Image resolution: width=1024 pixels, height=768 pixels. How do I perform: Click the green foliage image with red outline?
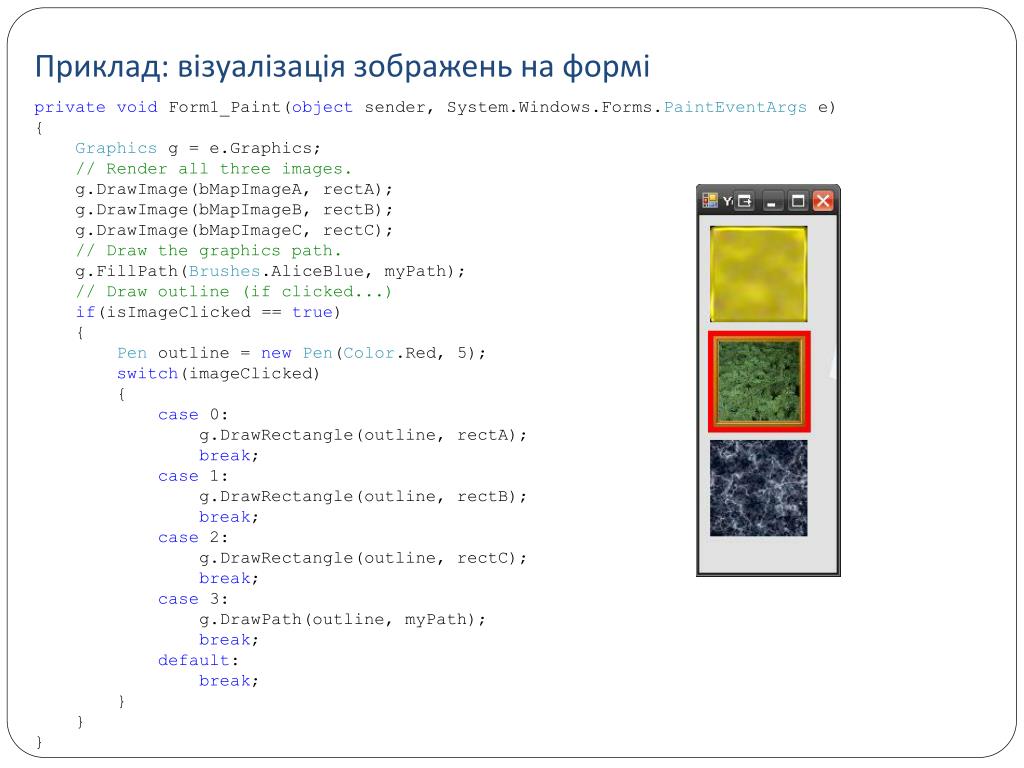click(759, 381)
